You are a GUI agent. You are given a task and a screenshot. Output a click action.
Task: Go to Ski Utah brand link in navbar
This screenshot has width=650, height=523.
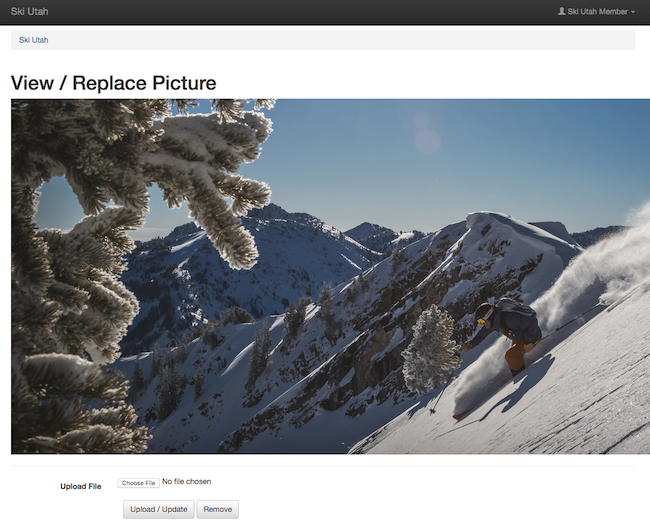tap(29, 12)
